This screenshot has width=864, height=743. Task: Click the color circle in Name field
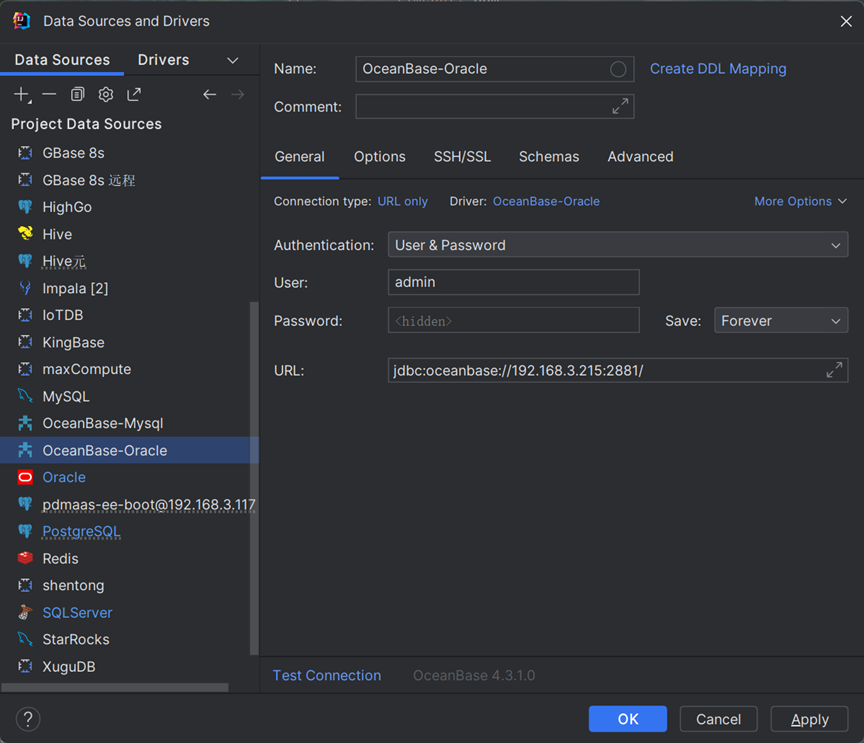(x=618, y=69)
